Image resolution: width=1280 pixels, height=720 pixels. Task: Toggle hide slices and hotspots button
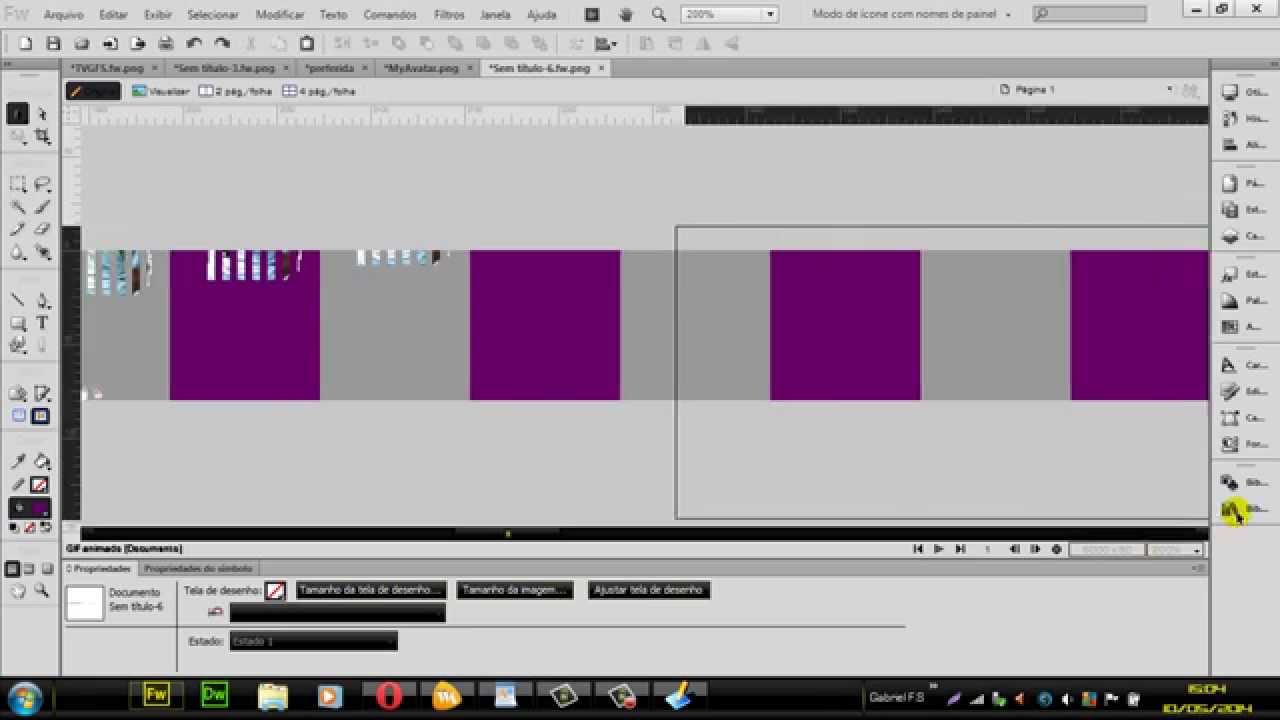[18, 416]
